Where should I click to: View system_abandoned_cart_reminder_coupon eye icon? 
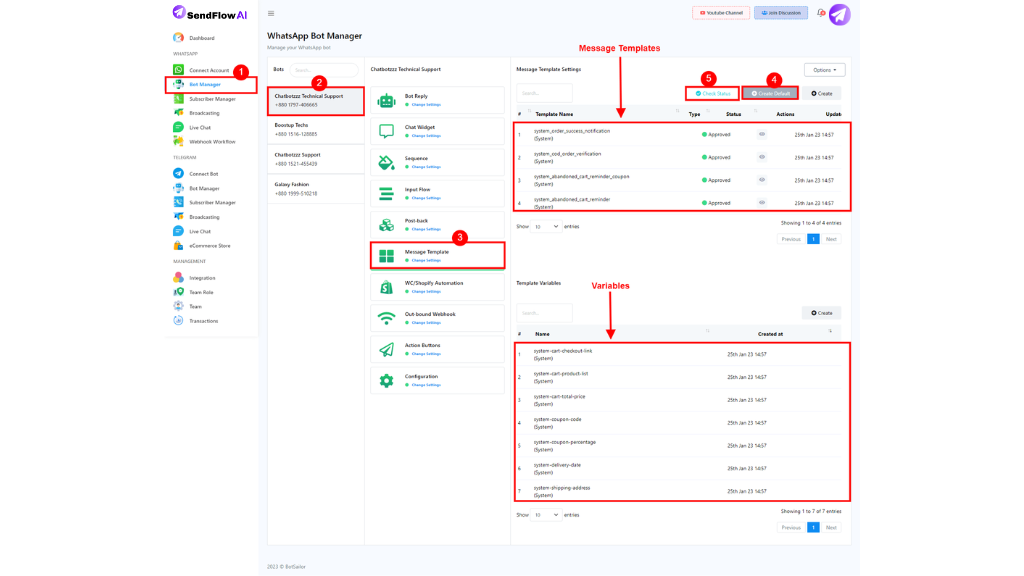point(761,180)
